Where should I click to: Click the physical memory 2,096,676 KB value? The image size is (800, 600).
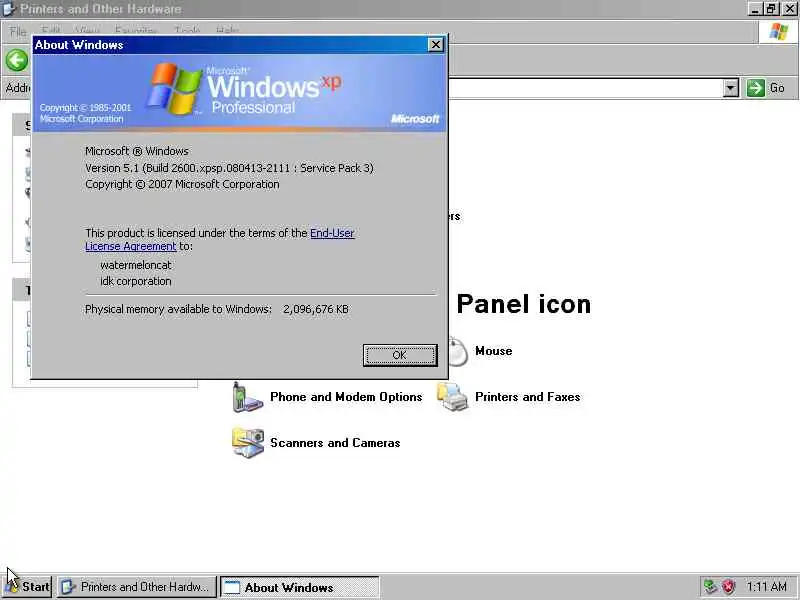click(316, 309)
